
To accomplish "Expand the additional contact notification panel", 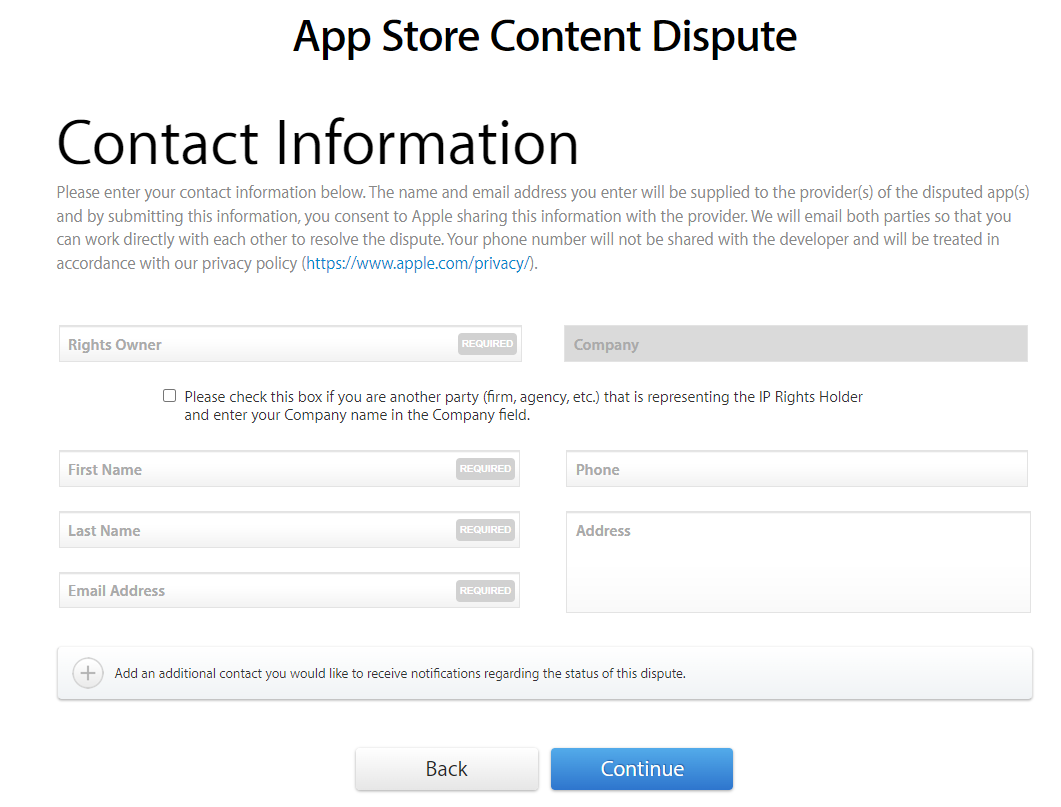I will 545,673.
